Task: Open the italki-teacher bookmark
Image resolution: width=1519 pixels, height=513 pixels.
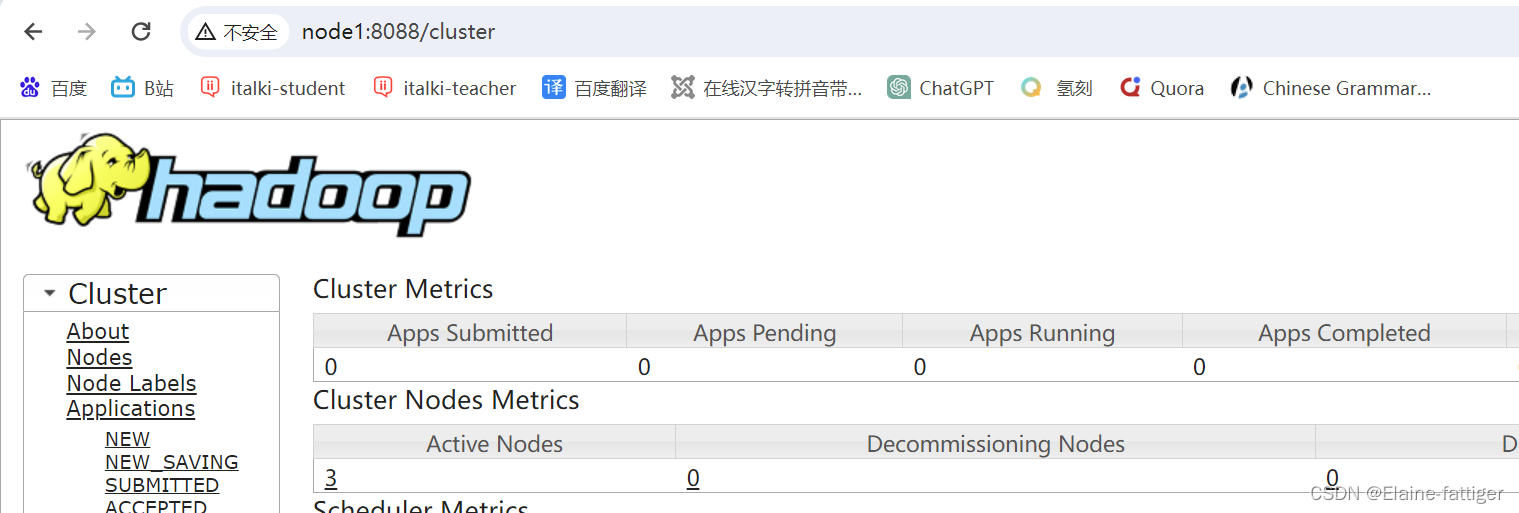Action: coord(445,88)
